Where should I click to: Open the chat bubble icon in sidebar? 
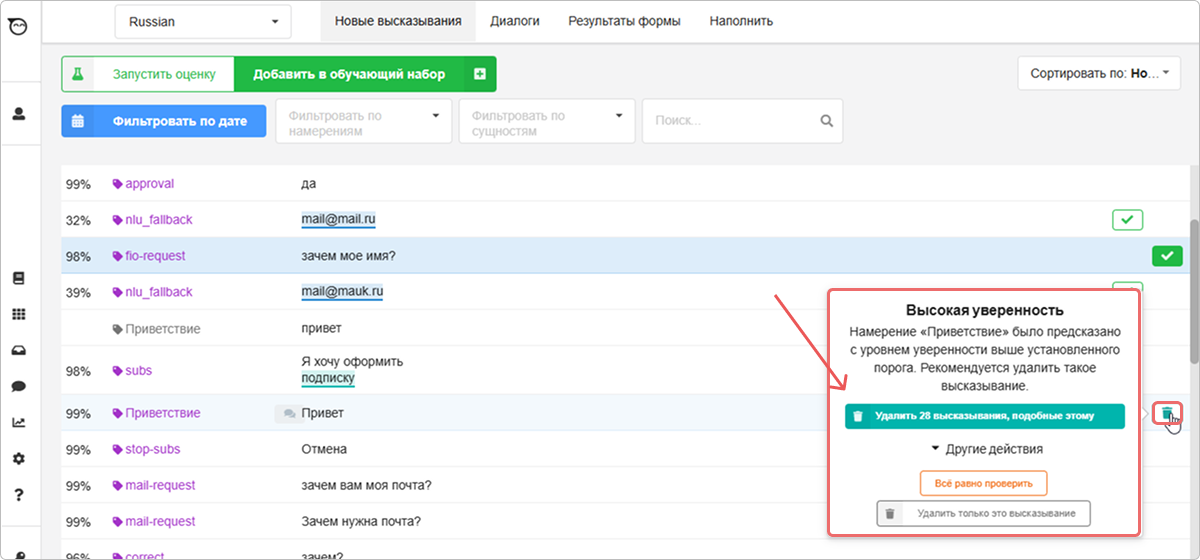point(19,386)
